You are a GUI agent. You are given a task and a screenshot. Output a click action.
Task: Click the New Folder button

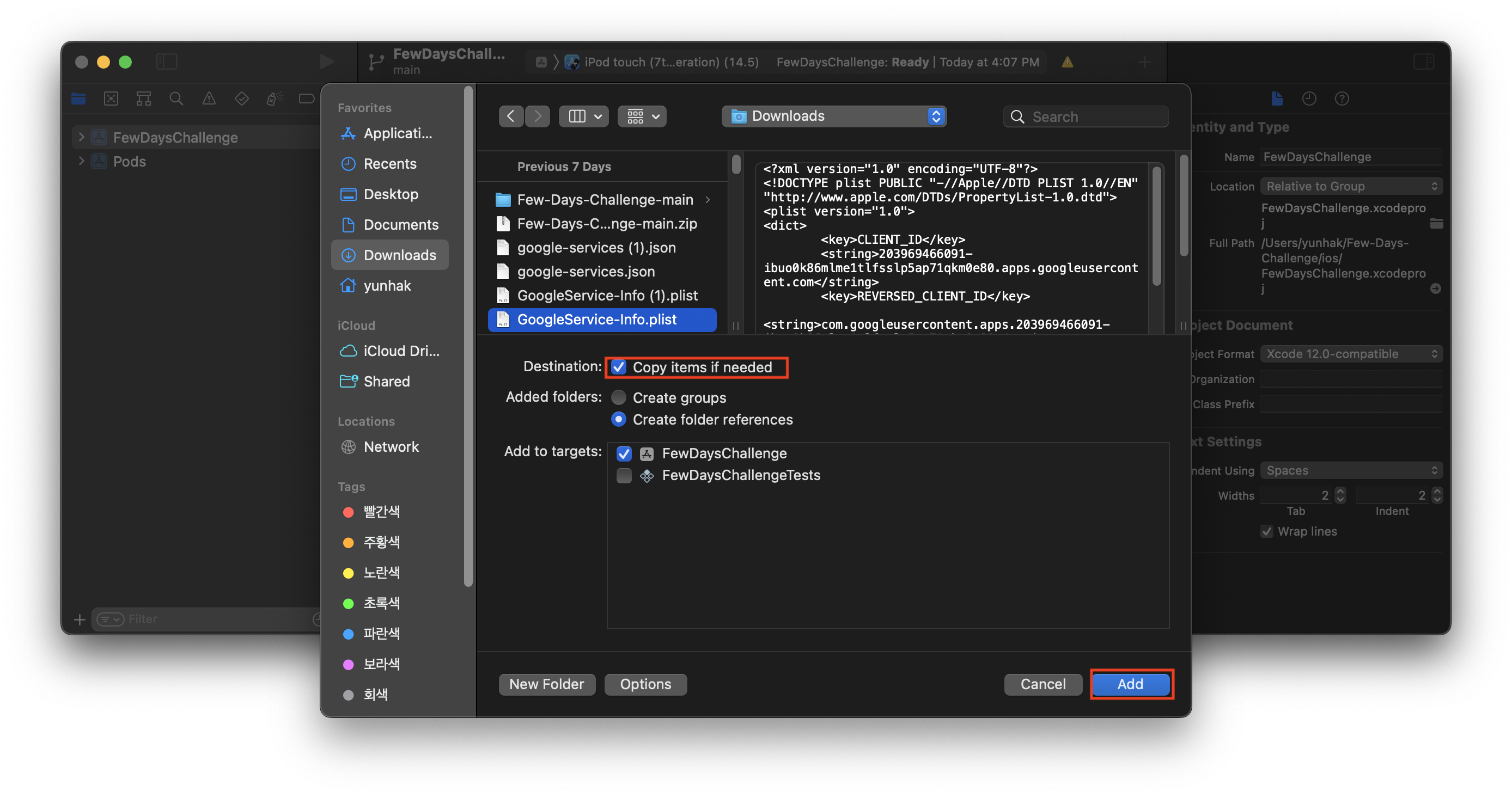[x=546, y=684]
